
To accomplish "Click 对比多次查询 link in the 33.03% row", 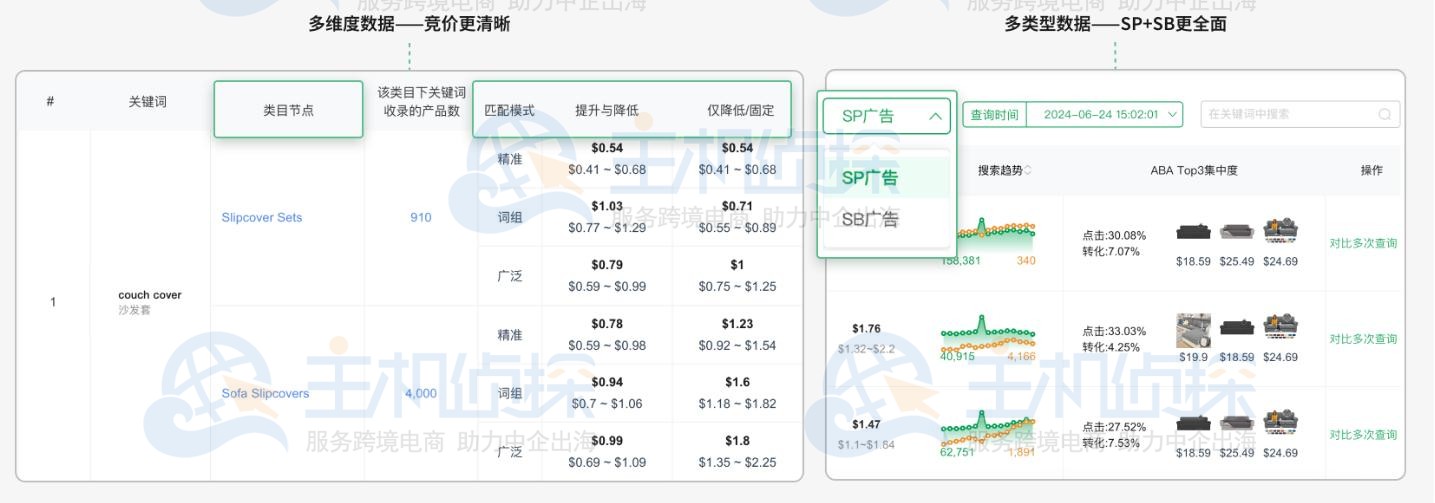I will (x=1363, y=339).
